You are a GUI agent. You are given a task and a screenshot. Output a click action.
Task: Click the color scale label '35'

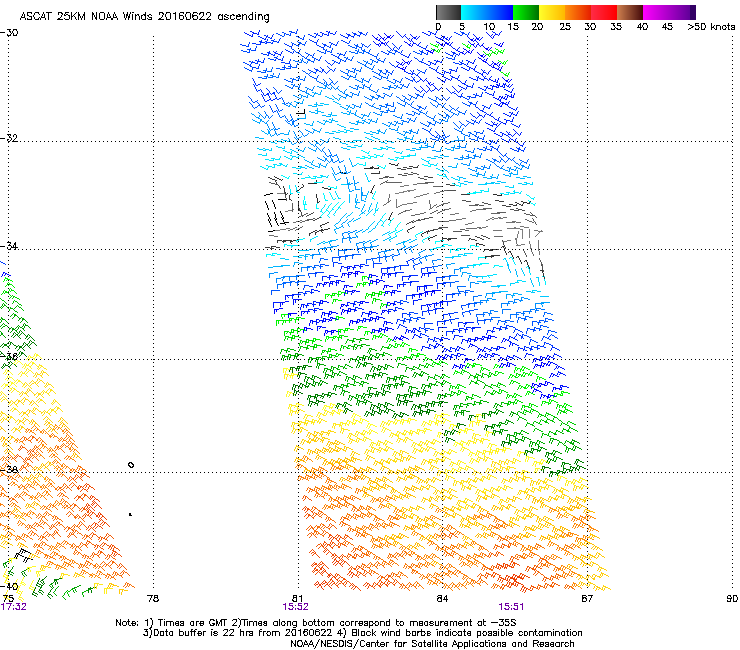tap(616, 27)
